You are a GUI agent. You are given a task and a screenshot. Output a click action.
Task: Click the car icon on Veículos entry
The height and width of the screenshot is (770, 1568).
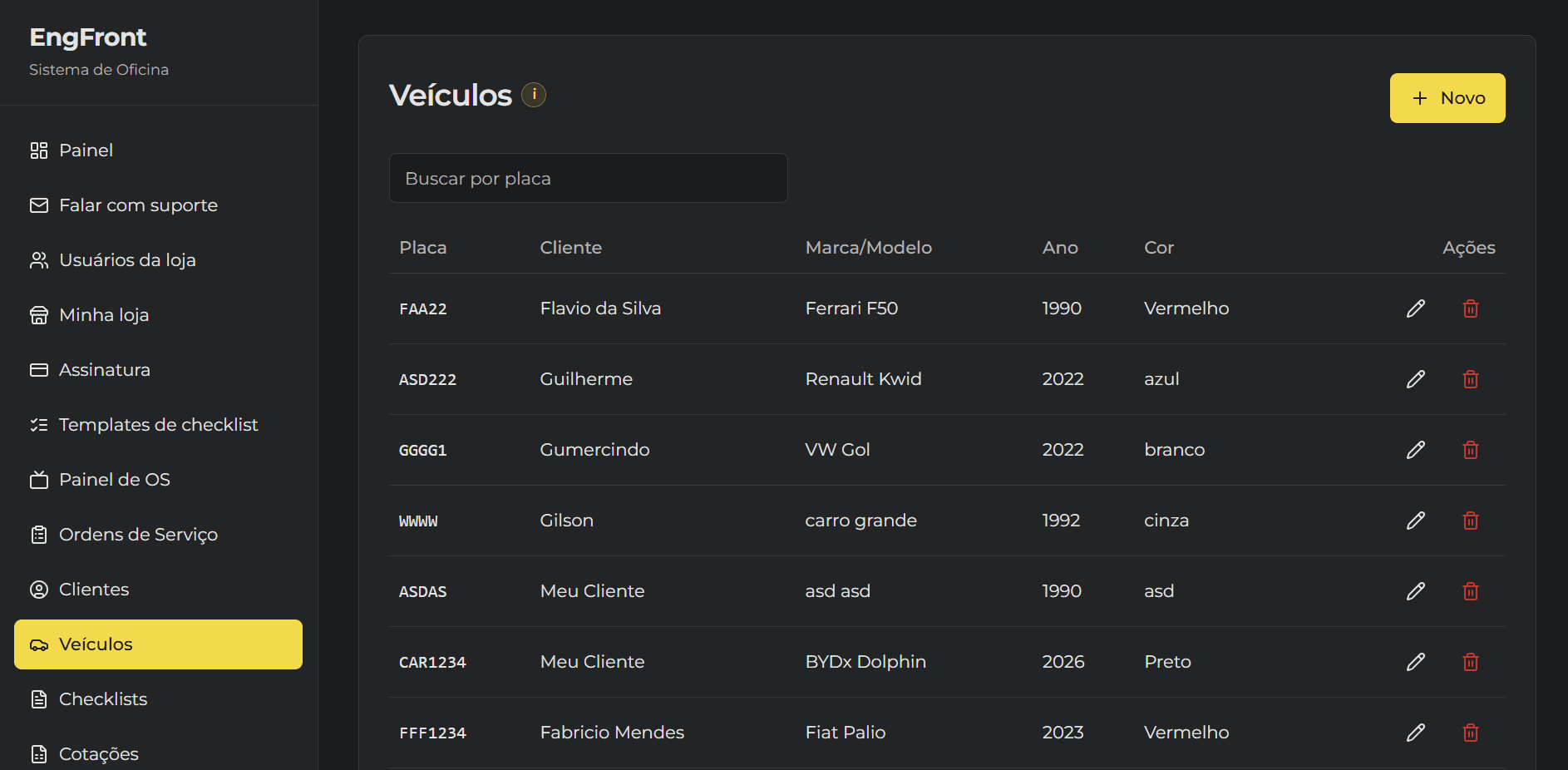[38, 644]
